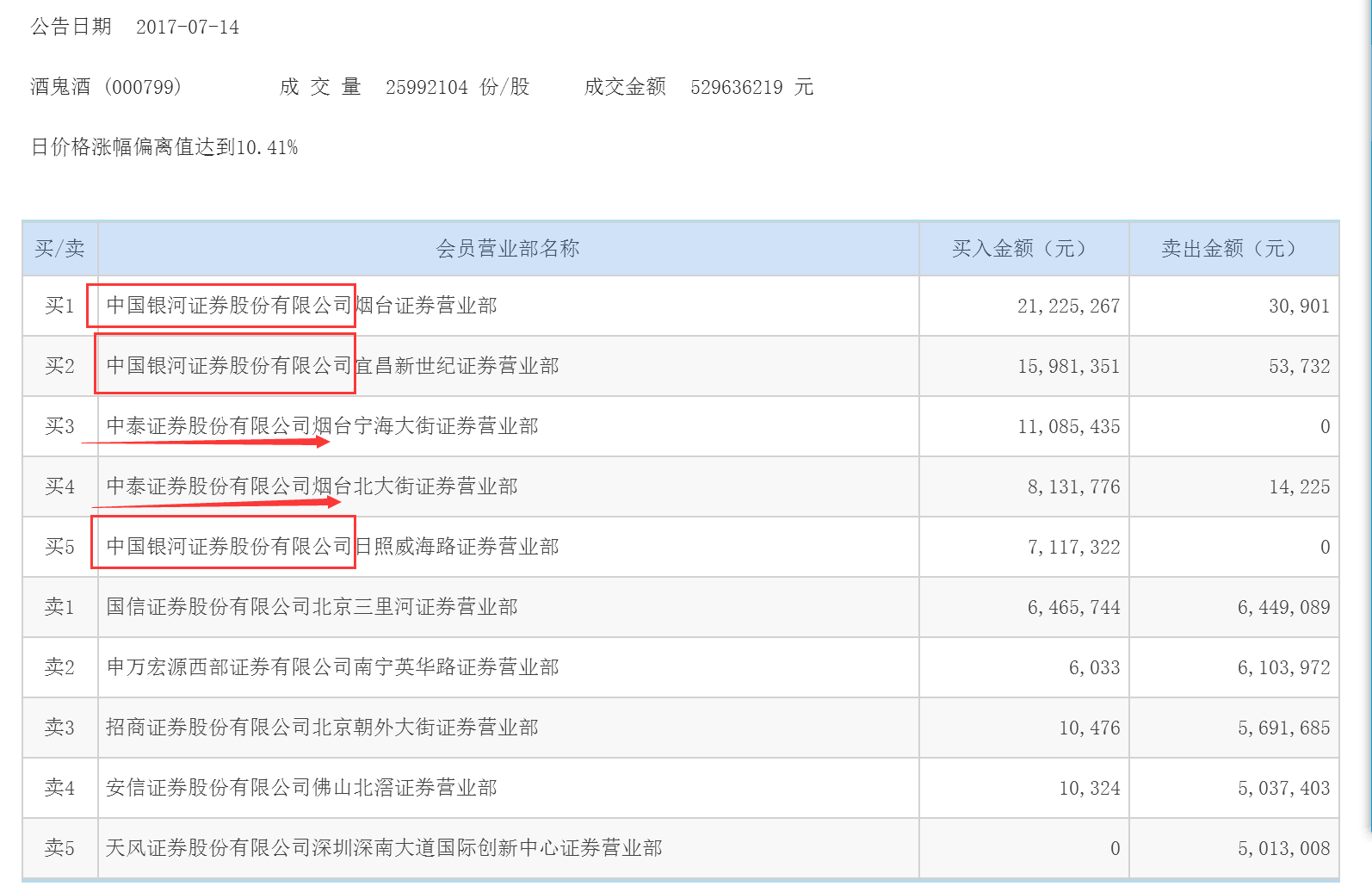Select 中国银河证券 烟台证券营业部 in row 买1
The image size is (1372, 886).
tap(301, 306)
